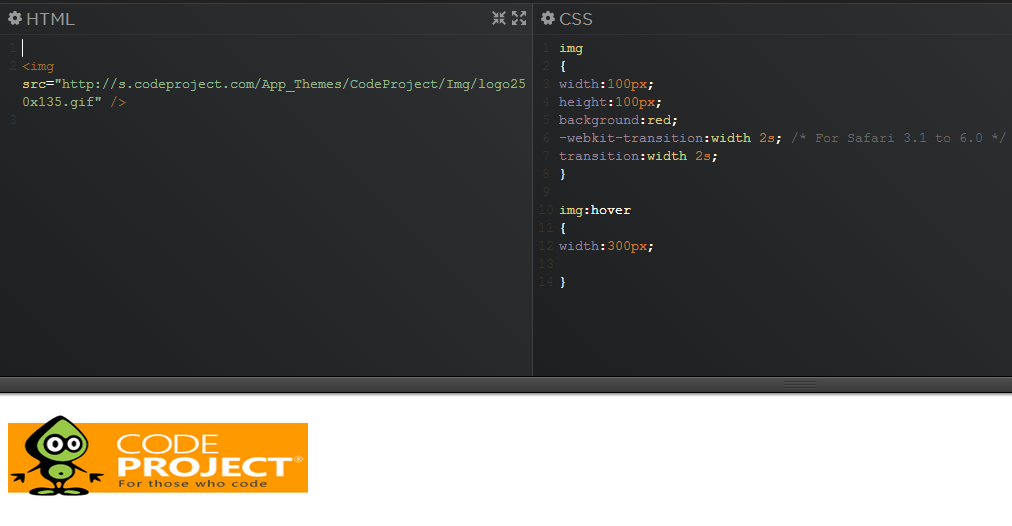Click the 'img:hover' selector line
This screenshot has height=526, width=1012.
coord(595,210)
